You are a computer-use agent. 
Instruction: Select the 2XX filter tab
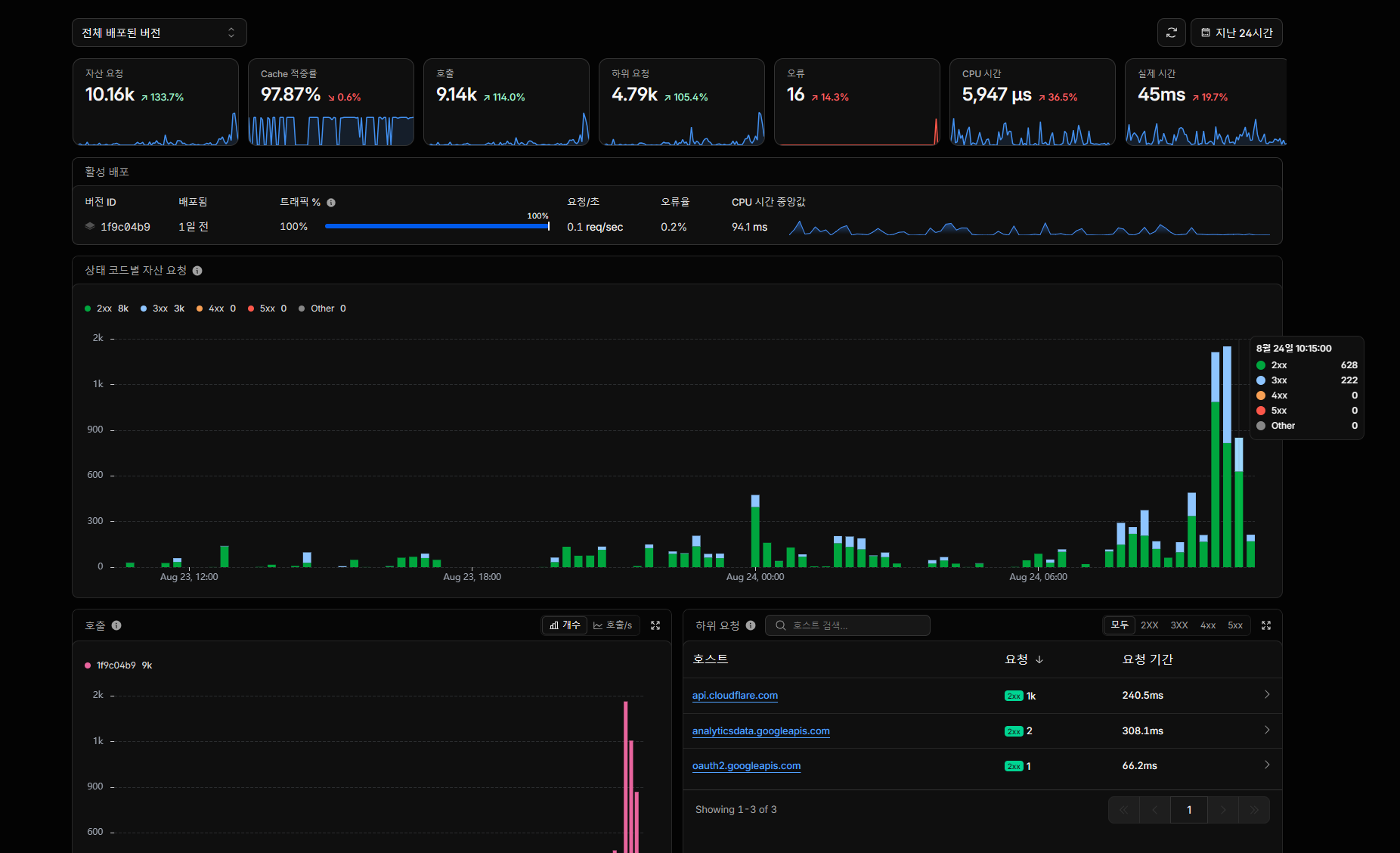click(x=1150, y=625)
